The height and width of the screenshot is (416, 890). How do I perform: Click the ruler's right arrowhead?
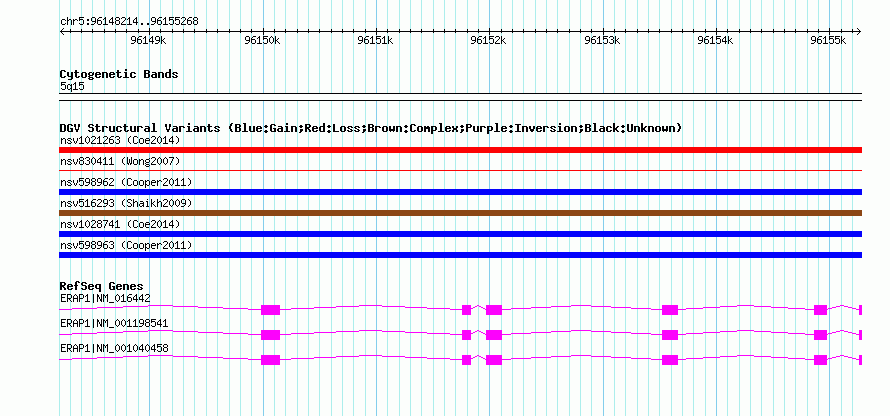[859, 31]
